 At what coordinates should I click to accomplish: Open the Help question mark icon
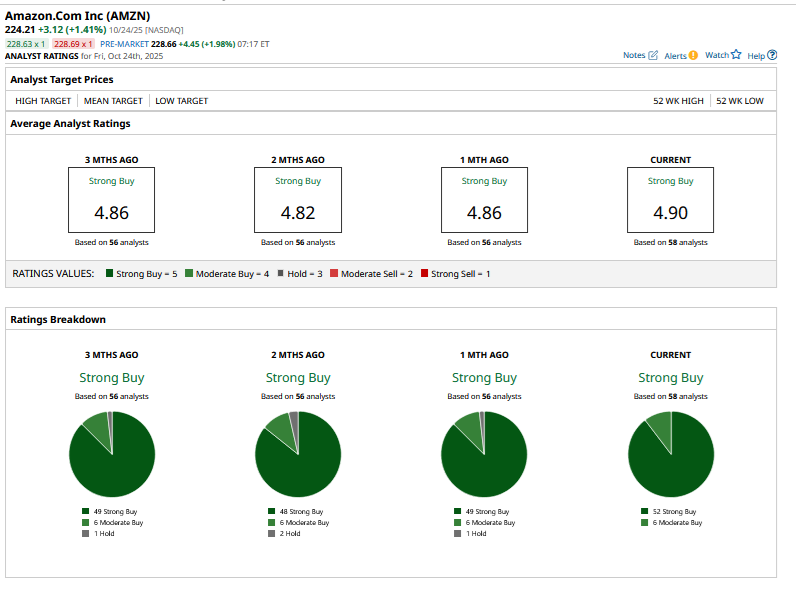coord(771,55)
